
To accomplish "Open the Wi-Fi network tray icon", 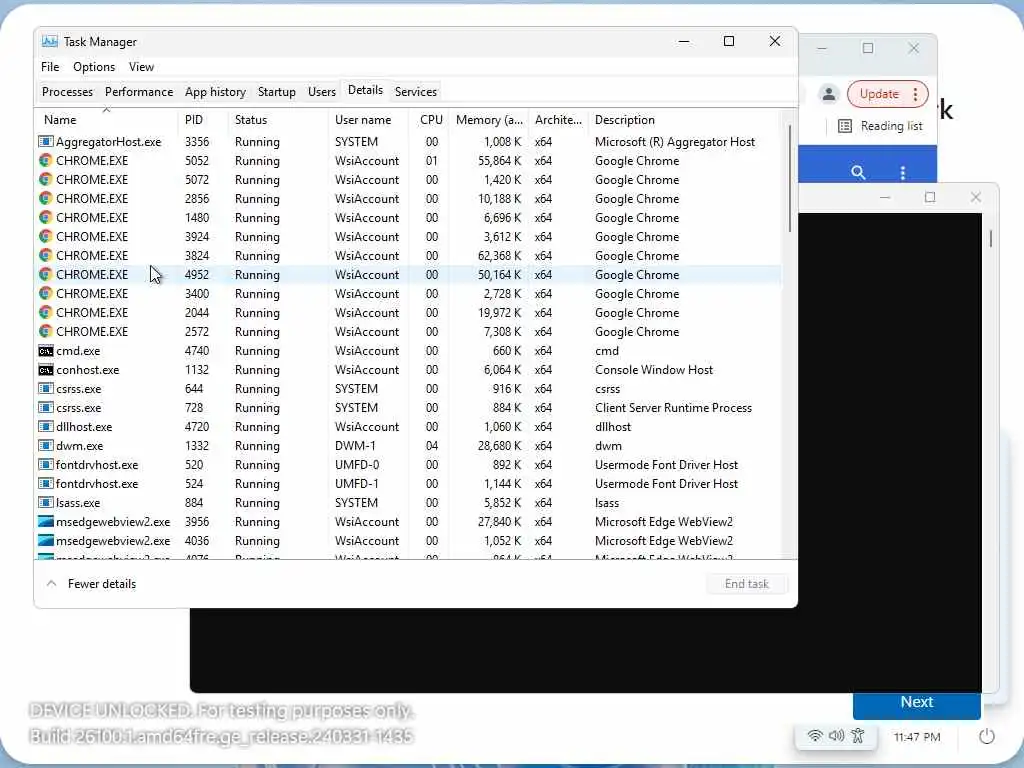I will point(814,736).
